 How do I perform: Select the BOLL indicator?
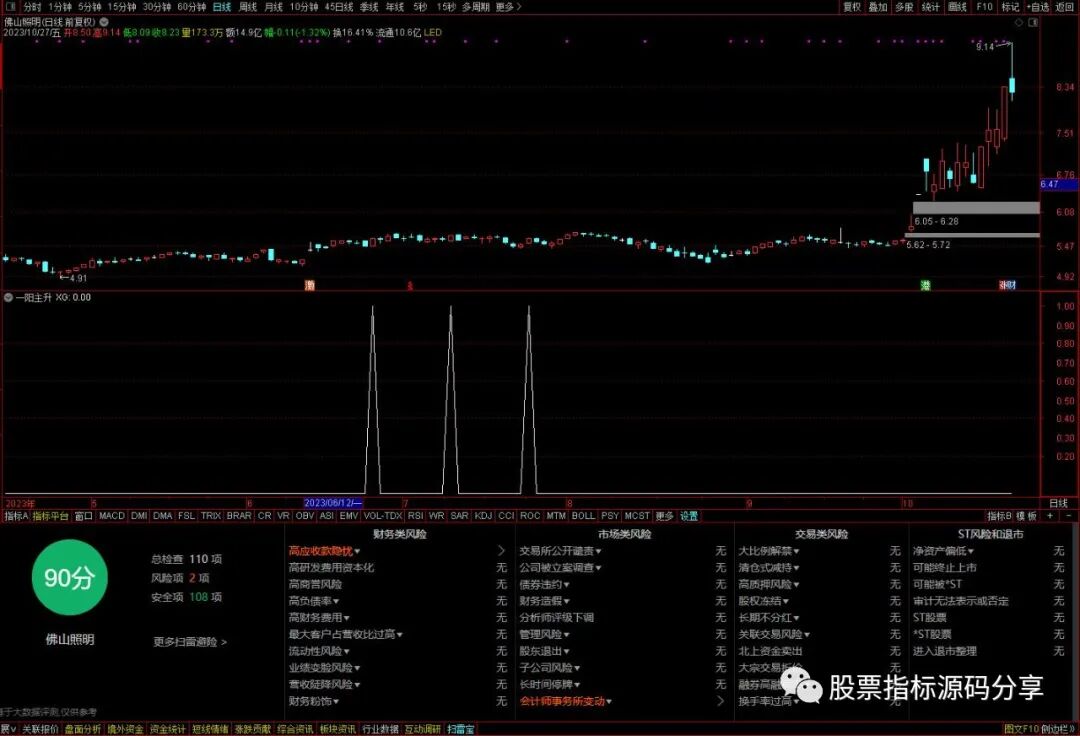coord(583,516)
